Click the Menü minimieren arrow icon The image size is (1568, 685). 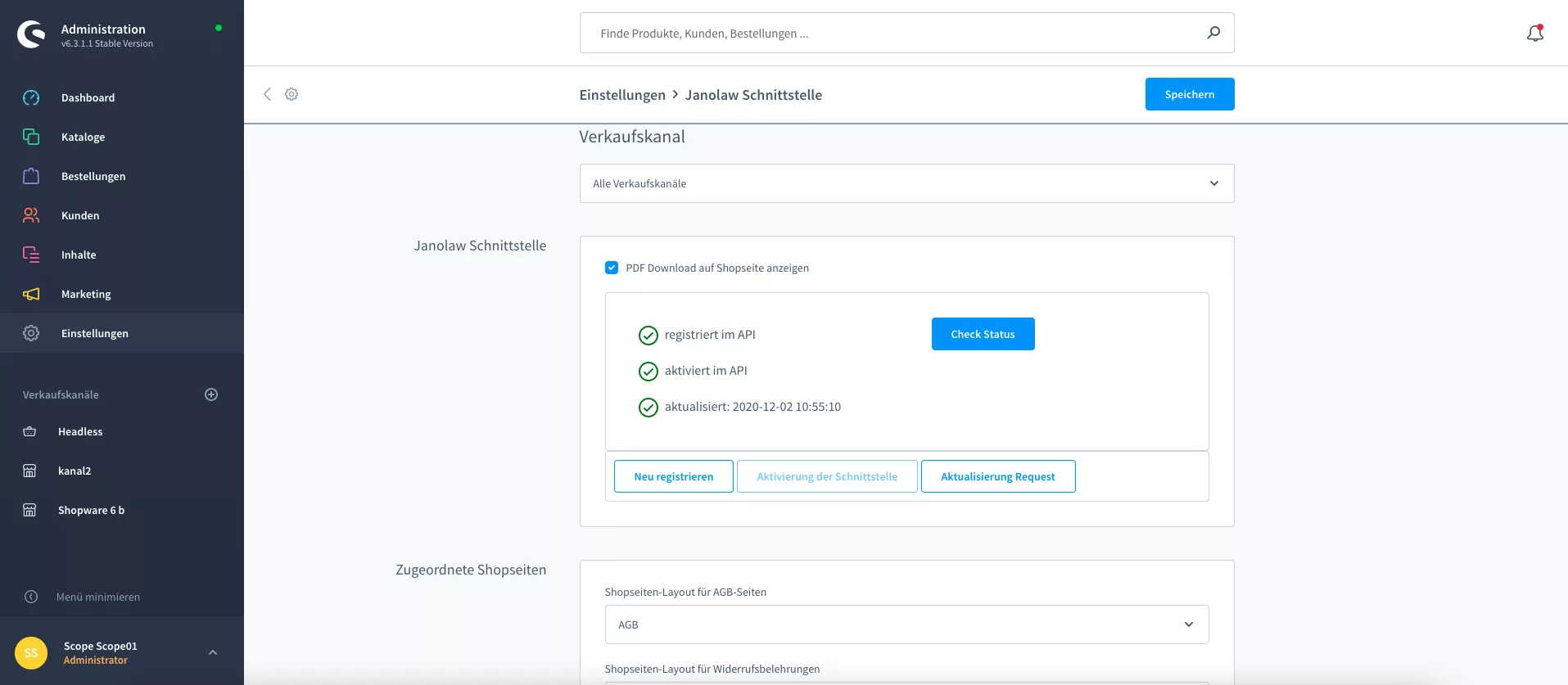point(31,597)
